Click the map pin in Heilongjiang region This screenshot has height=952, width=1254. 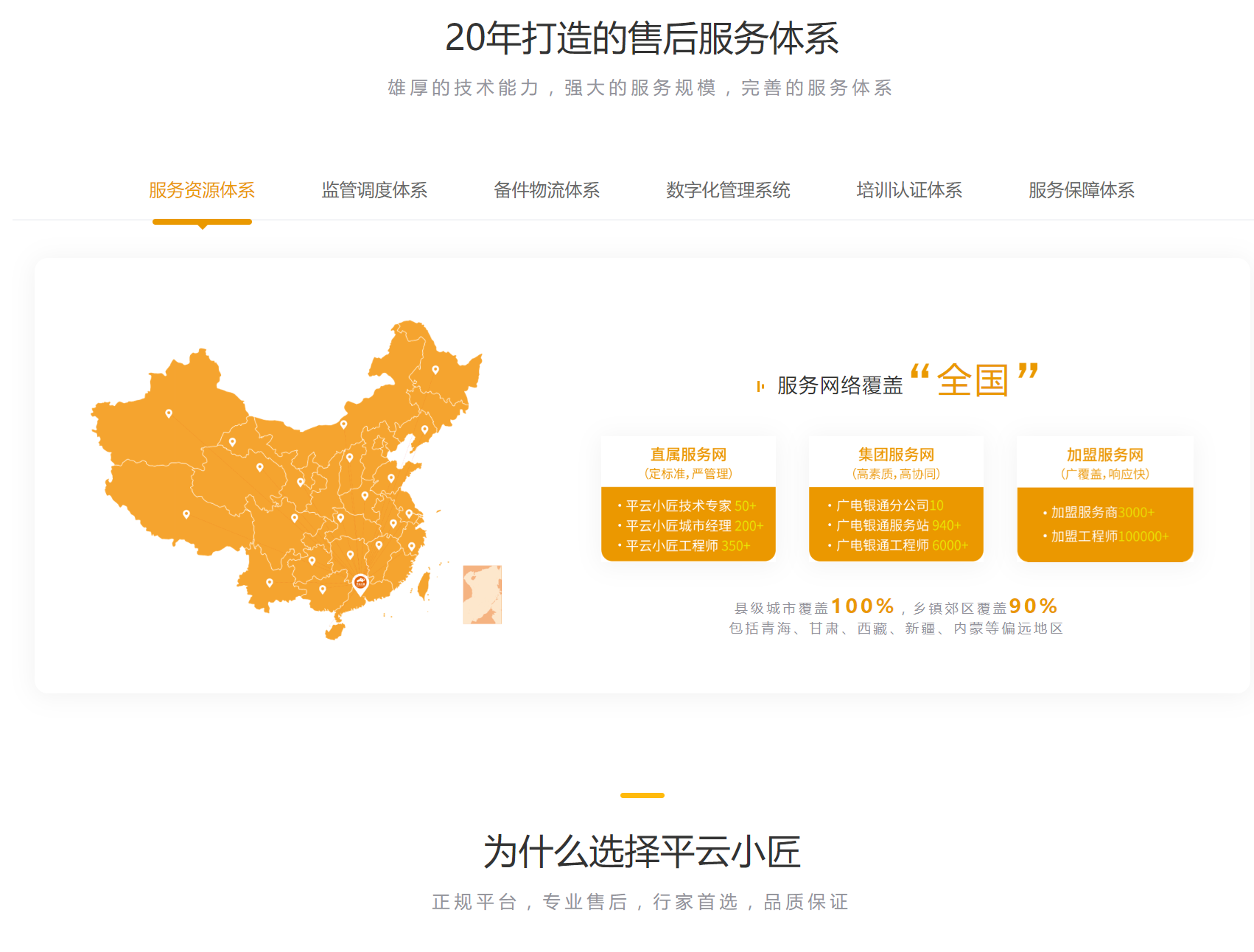435,370
